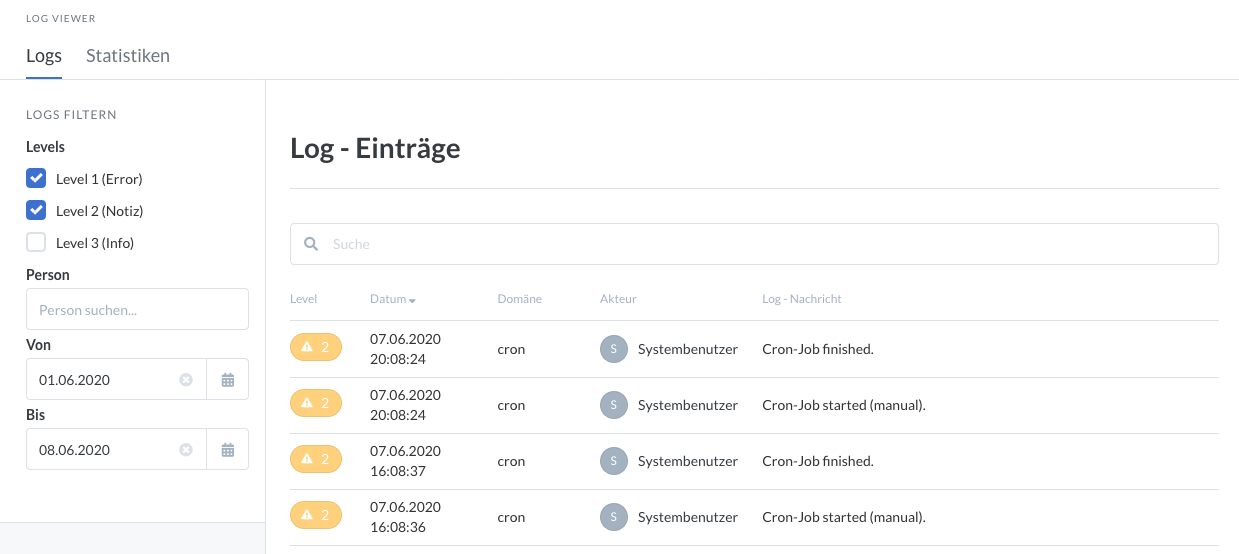This screenshot has height=554, width=1239.
Task: Uncheck Level 1 (Error) filter
Action: [x=37, y=179]
